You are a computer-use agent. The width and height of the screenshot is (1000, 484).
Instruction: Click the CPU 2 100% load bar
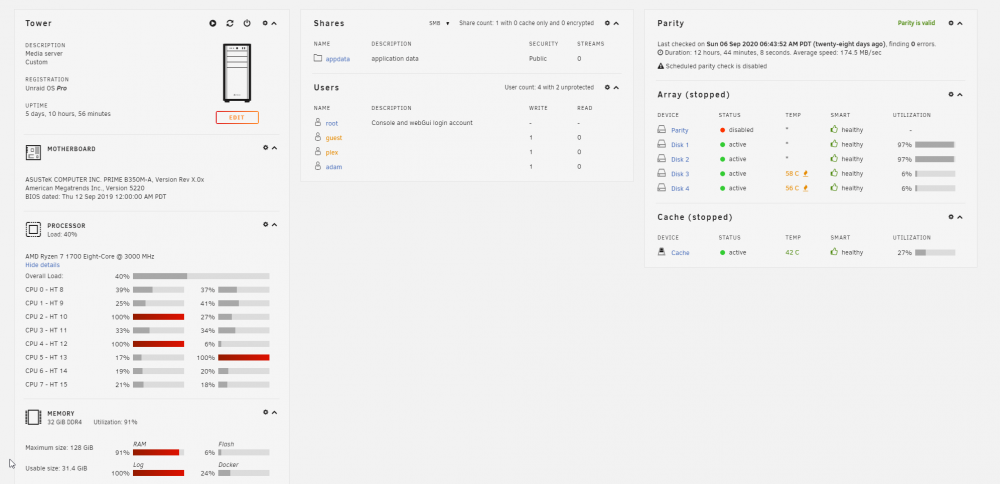(x=158, y=317)
